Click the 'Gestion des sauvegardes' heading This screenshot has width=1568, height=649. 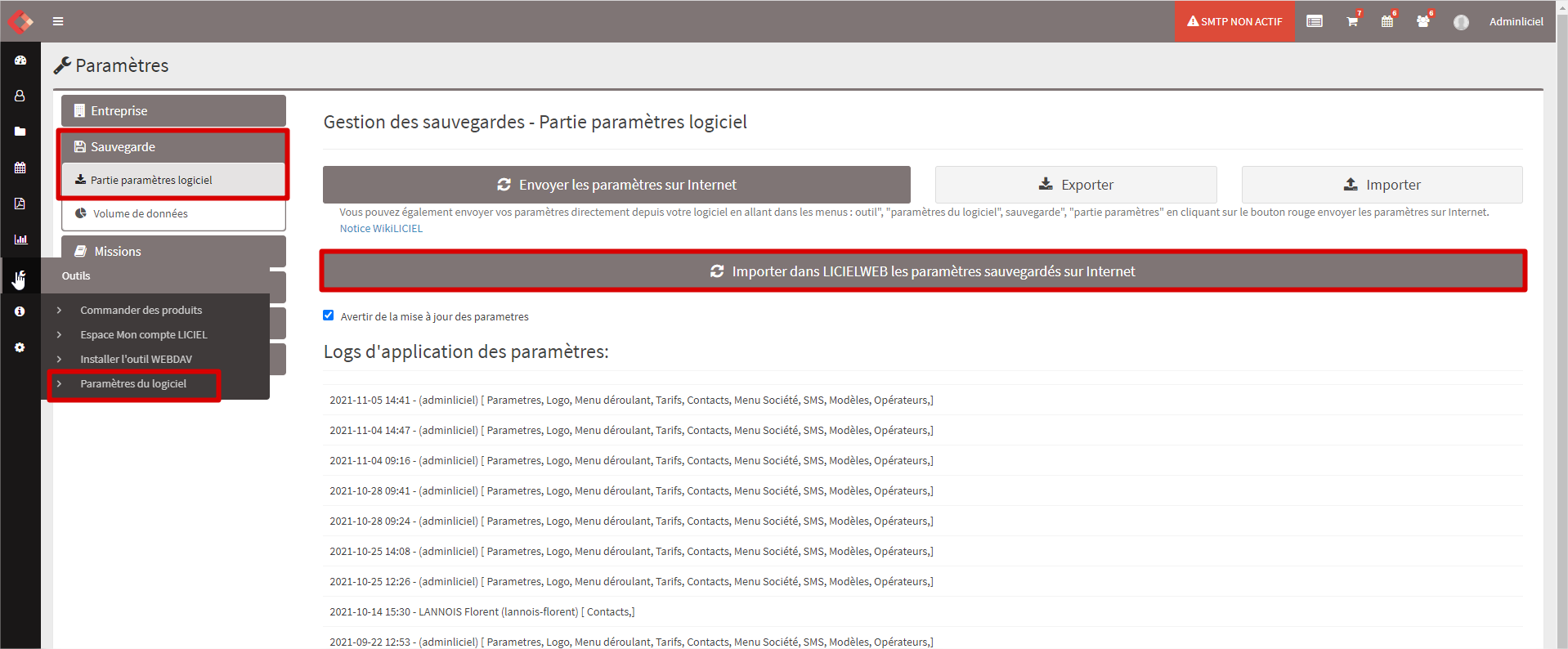(x=535, y=122)
